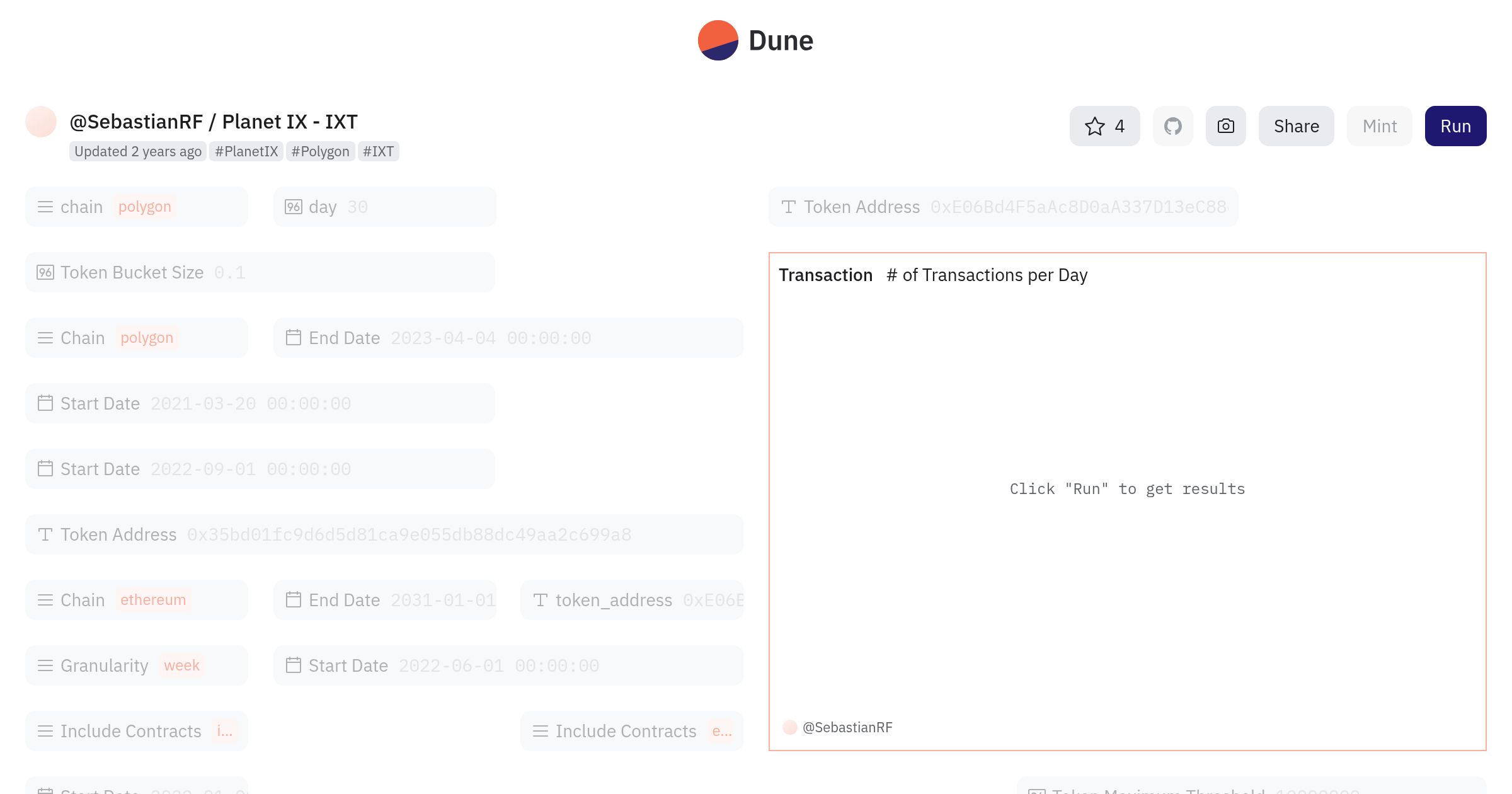Open the Transaction widget title
This screenshot has width=1512, height=794.
tap(825, 275)
